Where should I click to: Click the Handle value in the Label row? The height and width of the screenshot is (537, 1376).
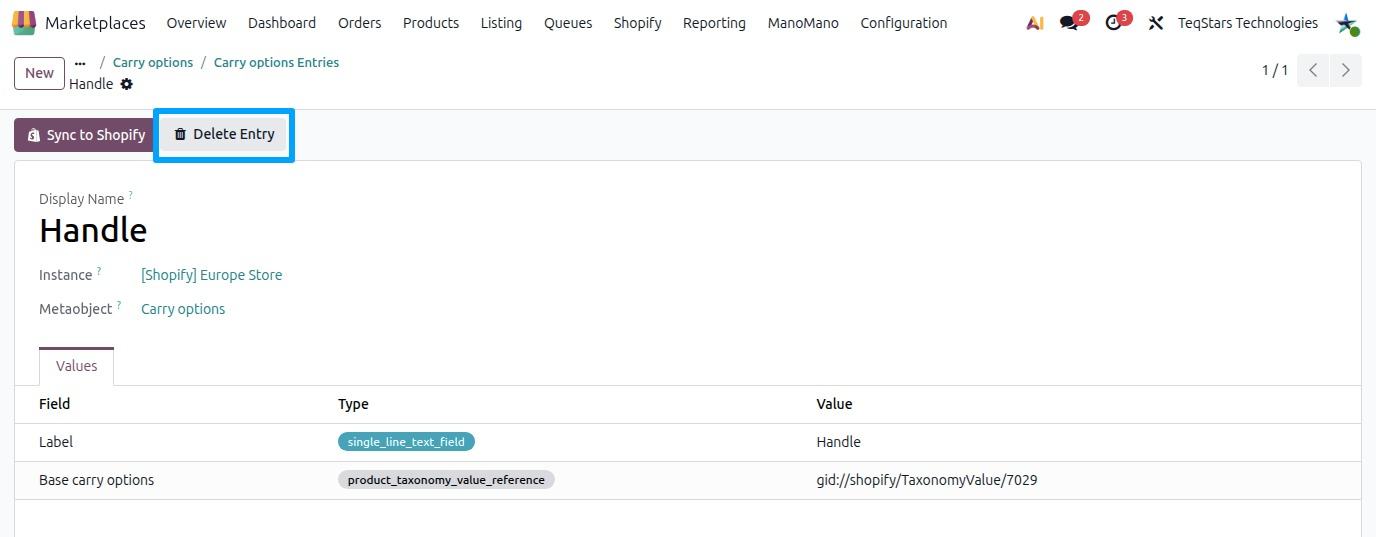838,442
